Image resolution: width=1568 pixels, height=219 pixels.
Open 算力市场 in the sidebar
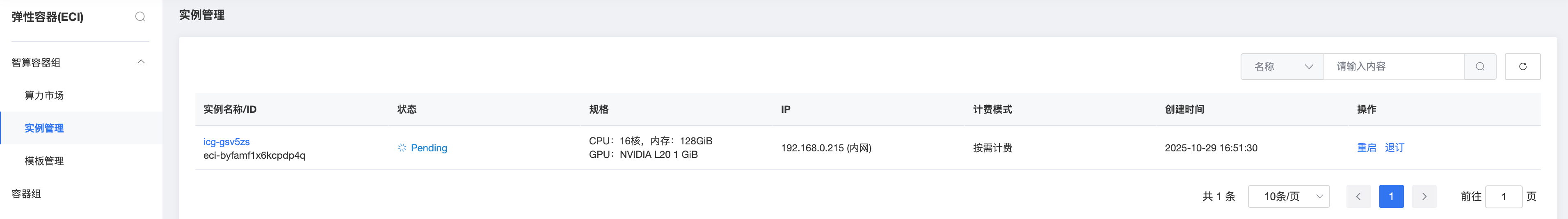tap(44, 96)
